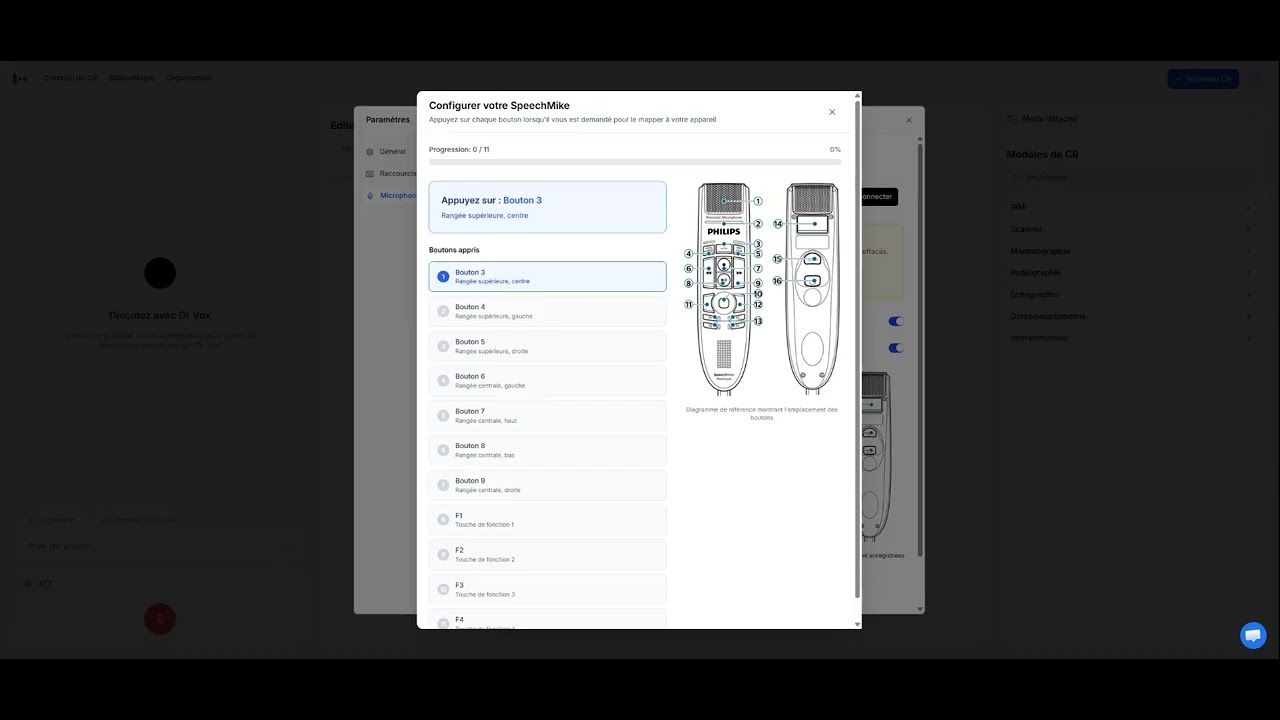1280x720 pixels.
Task: Expand the IRM template category
Action: point(1130,207)
